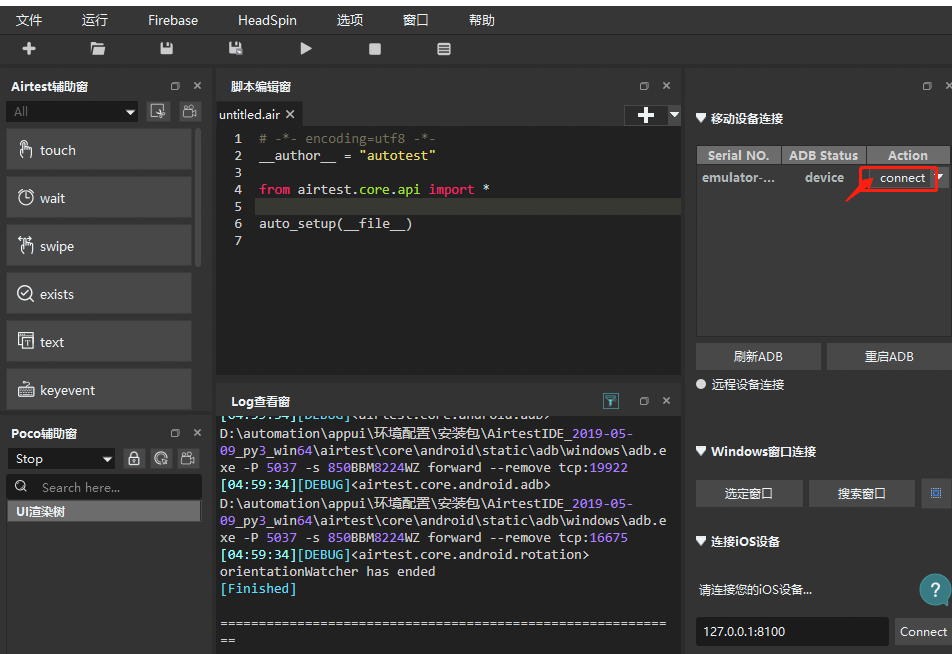
Task: Click connect for the emulator device
Action: 902,178
